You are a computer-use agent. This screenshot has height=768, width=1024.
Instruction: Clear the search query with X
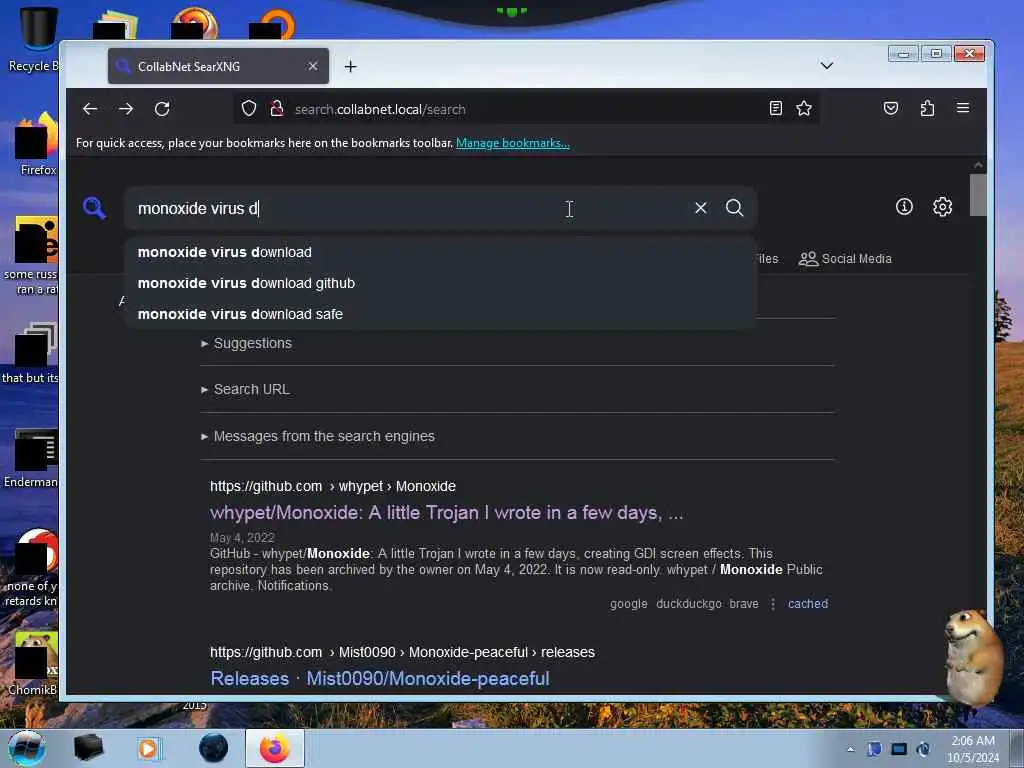[x=701, y=208]
